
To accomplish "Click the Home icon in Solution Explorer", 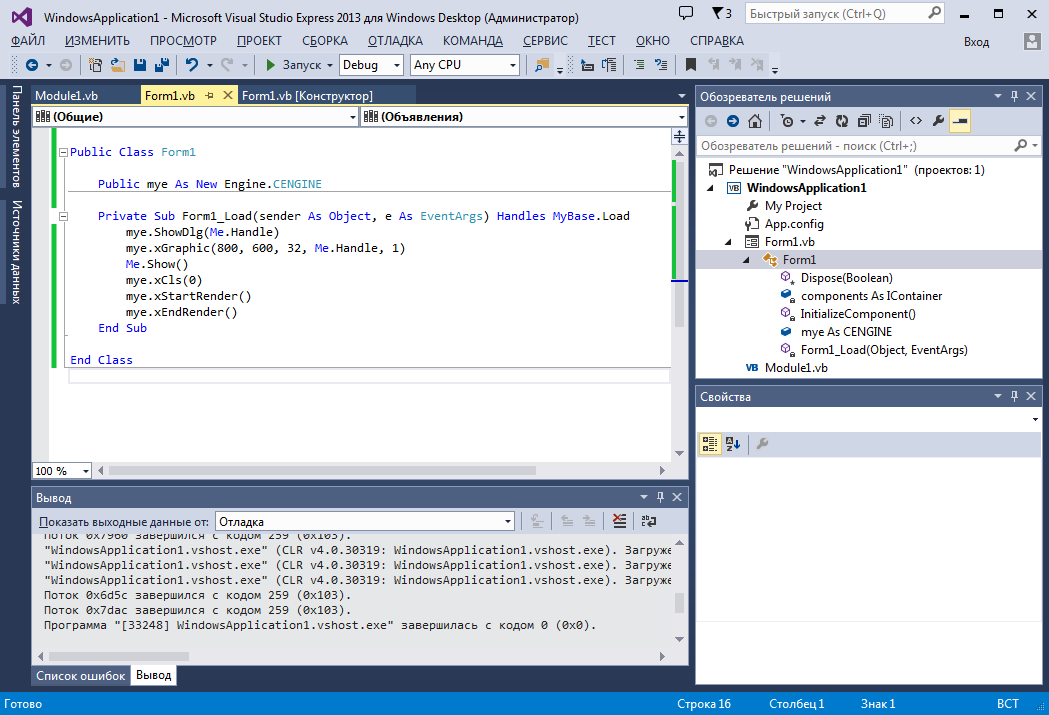I will [x=755, y=121].
